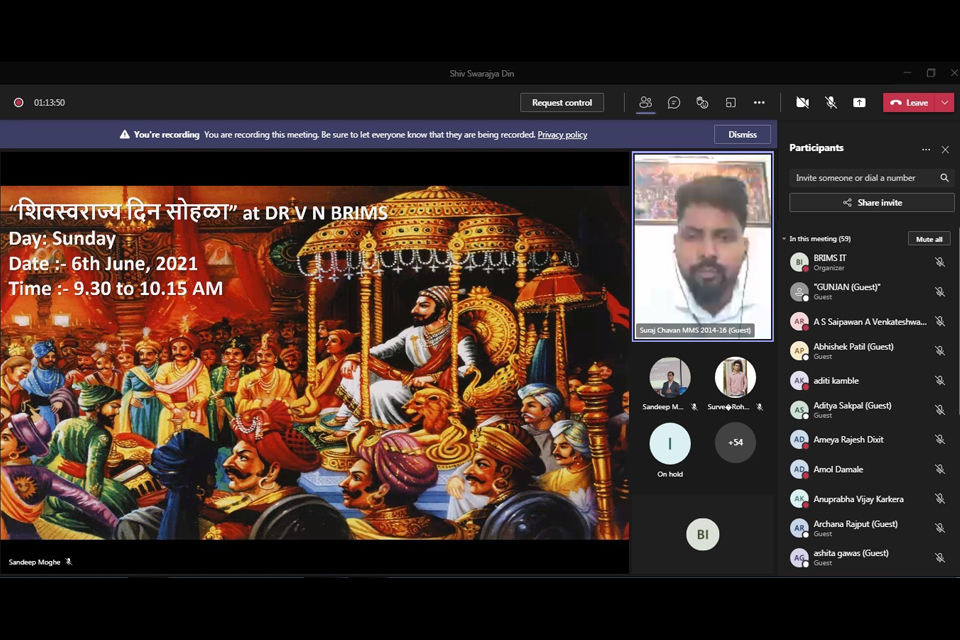This screenshot has width=960, height=640.
Task: Select participant Anuprabha Vijay Karkera name
Action: pyautogui.click(x=858, y=499)
